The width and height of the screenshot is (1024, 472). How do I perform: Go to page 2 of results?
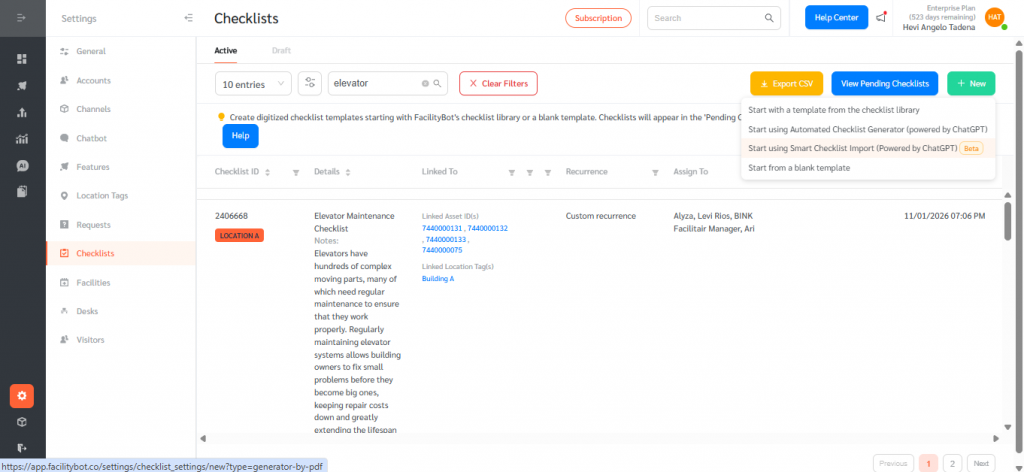coord(951,463)
